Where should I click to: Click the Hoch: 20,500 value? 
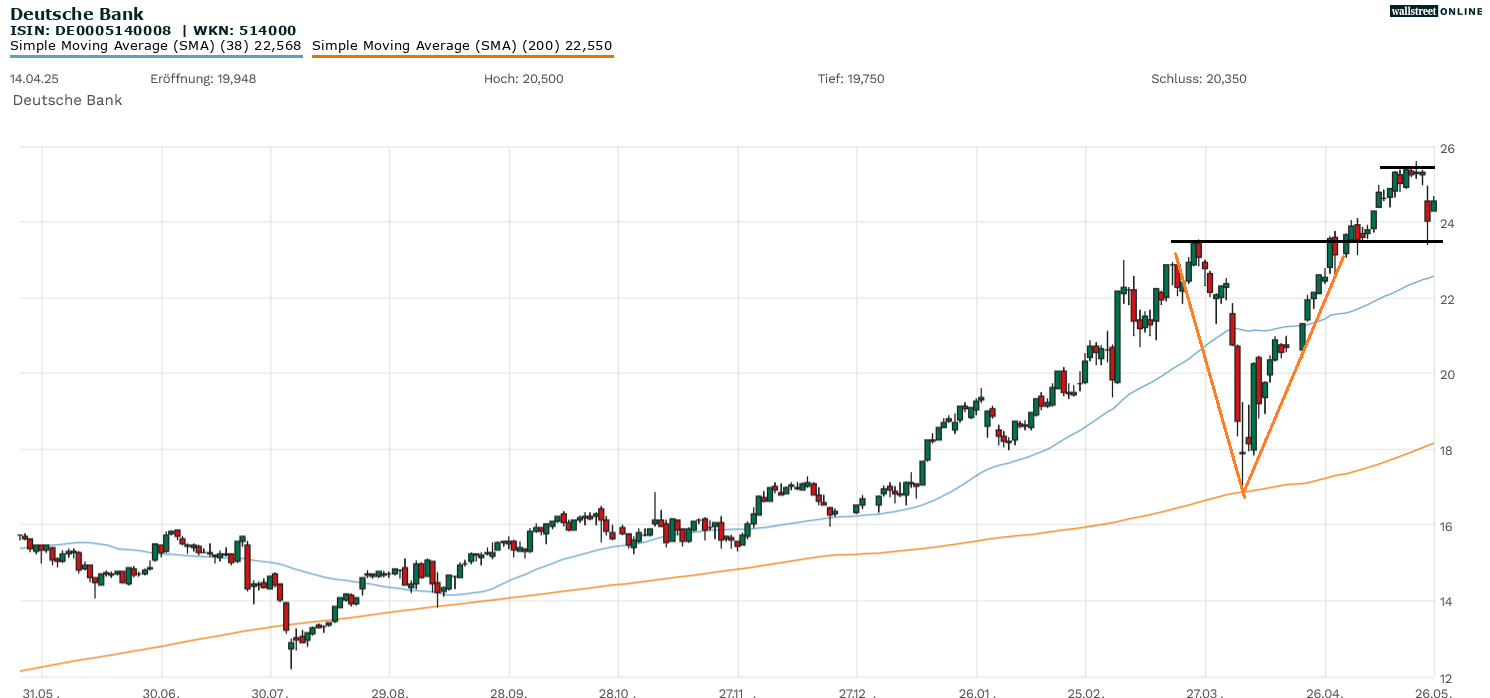point(524,79)
